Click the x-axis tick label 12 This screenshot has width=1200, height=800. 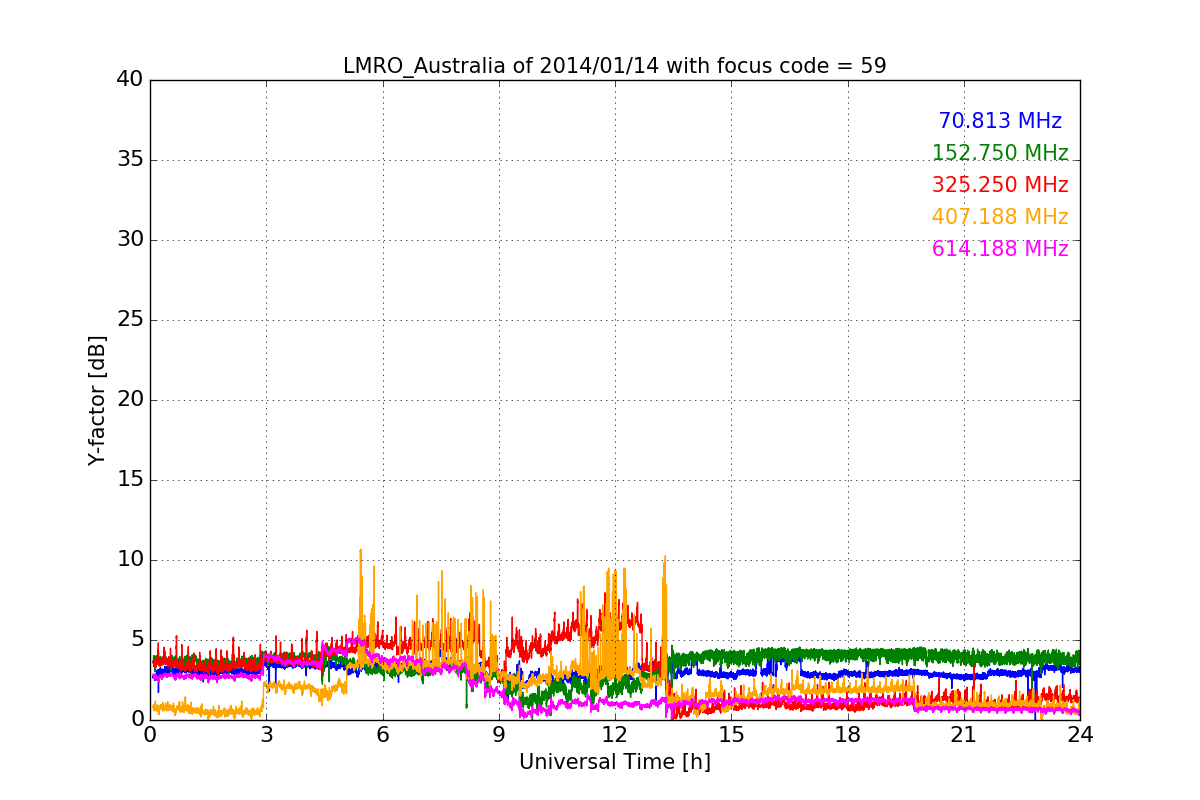615,735
